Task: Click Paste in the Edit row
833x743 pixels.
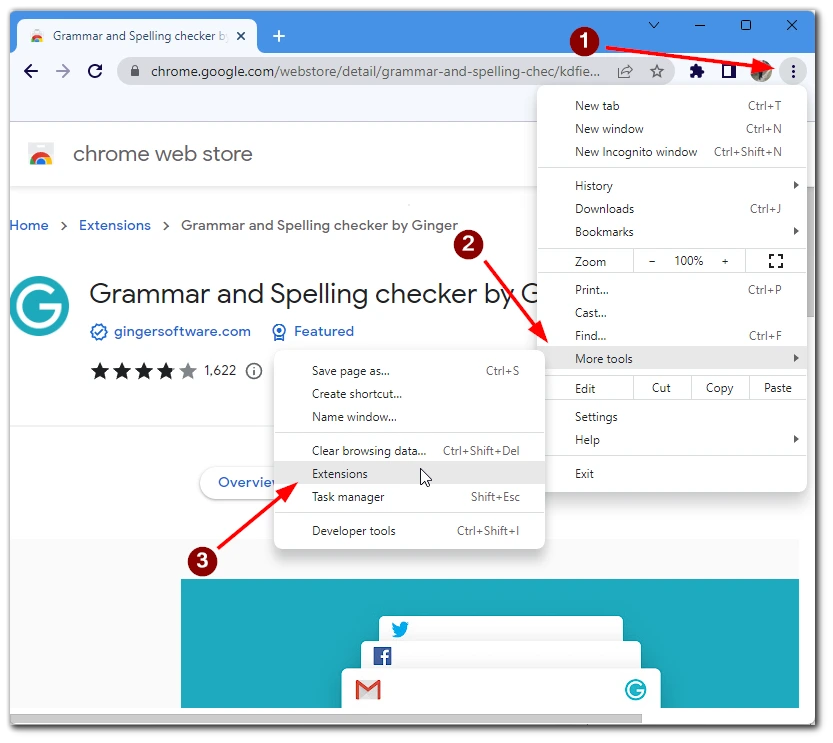Action: pos(778,388)
